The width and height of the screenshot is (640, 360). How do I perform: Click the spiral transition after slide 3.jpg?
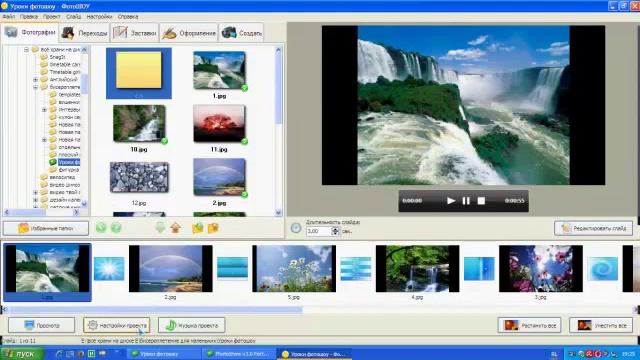tap(602, 269)
